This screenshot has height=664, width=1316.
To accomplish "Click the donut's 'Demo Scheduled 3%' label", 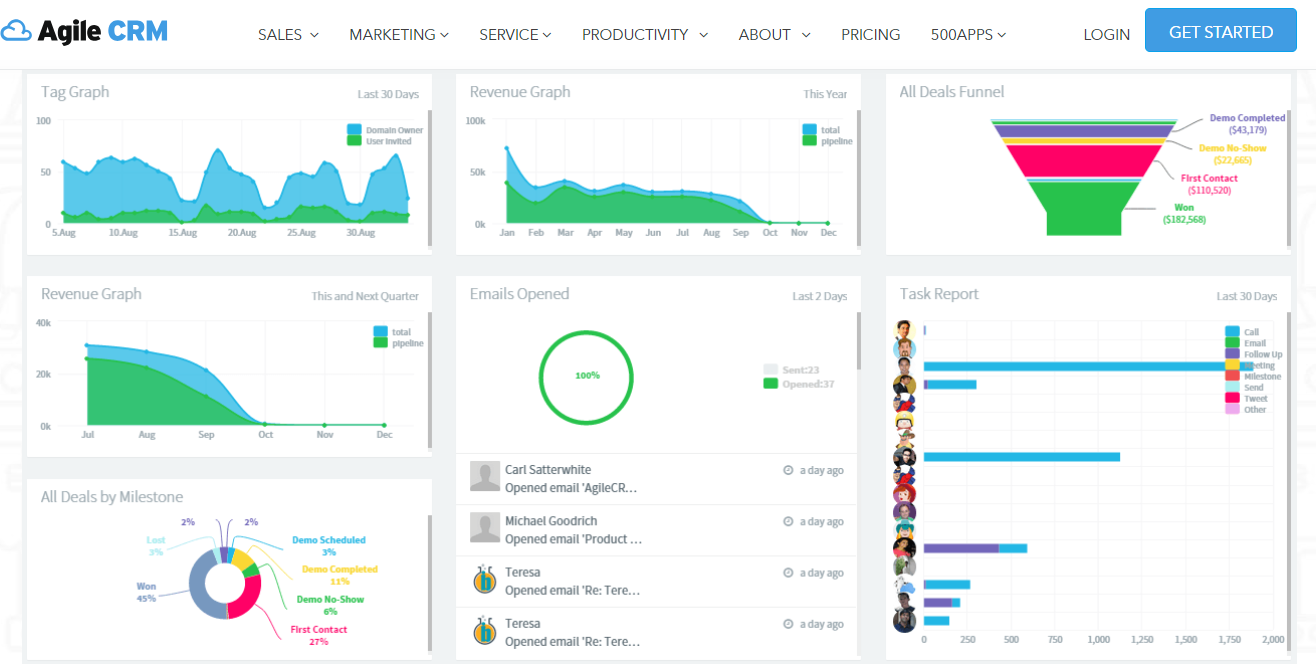I will point(329,546).
